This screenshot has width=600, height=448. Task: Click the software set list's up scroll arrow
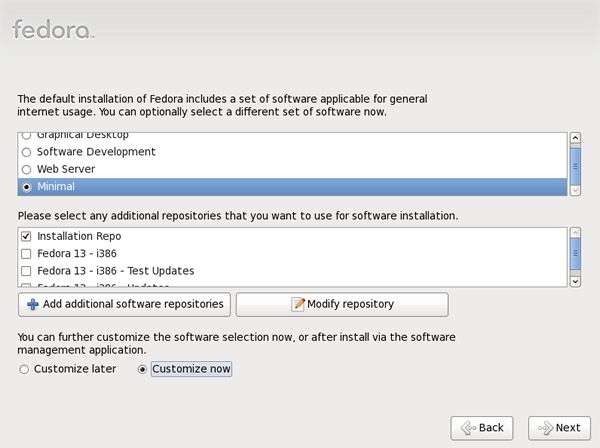pos(575,138)
